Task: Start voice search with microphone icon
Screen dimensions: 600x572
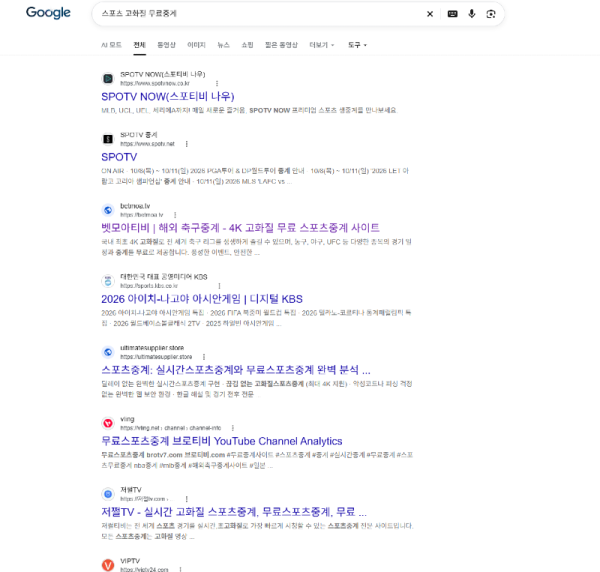Action: tap(471, 14)
